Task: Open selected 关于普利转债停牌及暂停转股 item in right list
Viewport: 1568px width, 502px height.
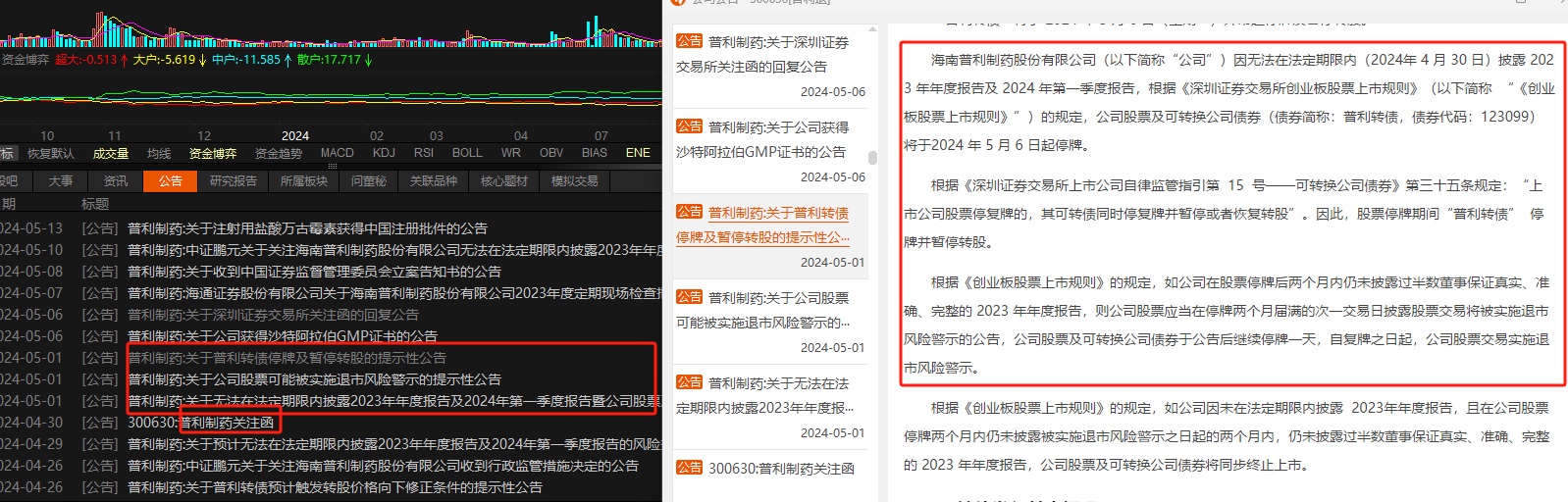Action: tap(770, 236)
